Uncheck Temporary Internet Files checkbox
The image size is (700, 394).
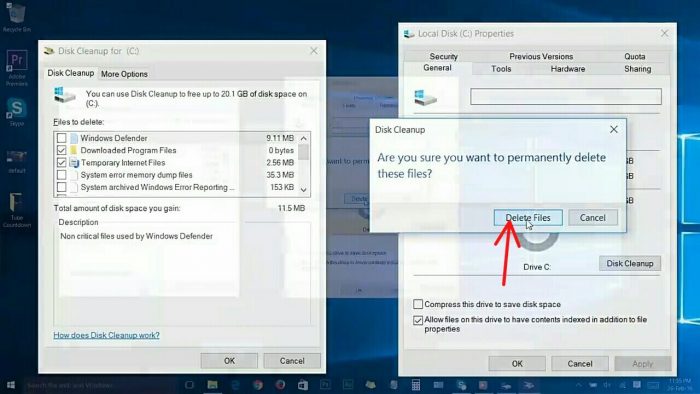(62, 162)
